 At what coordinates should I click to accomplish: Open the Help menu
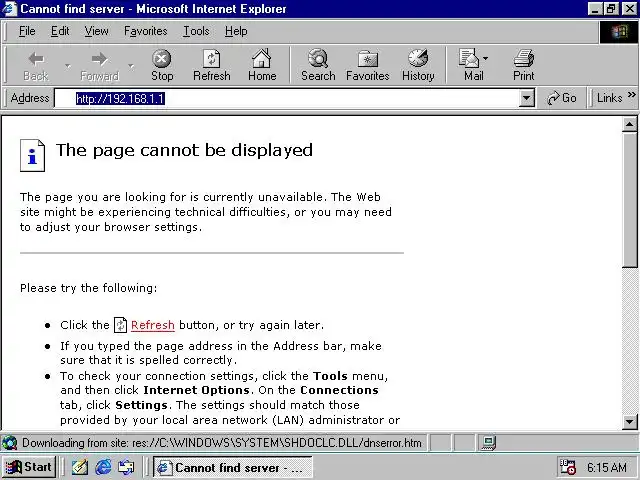coord(236,31)
